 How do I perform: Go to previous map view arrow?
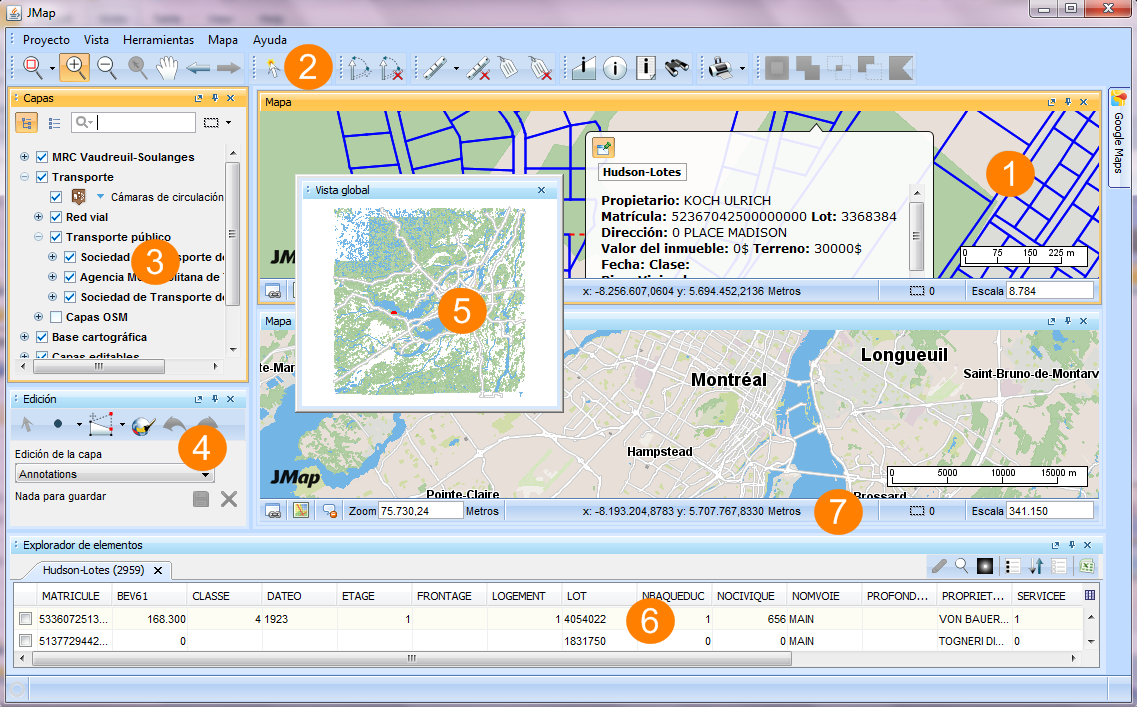click(x=198, y=68)
